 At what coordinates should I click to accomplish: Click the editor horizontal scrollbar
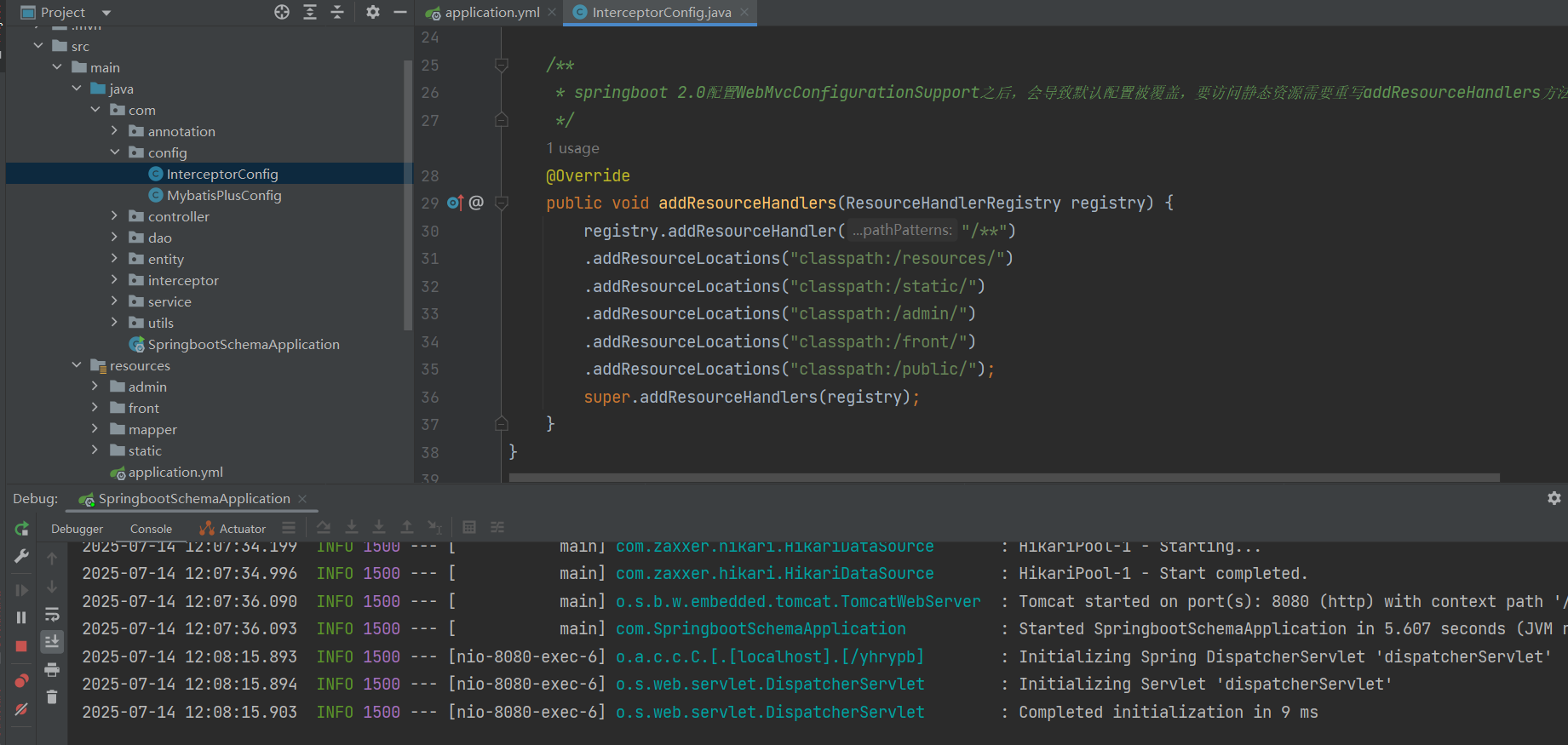click(x=1004, y=478)
